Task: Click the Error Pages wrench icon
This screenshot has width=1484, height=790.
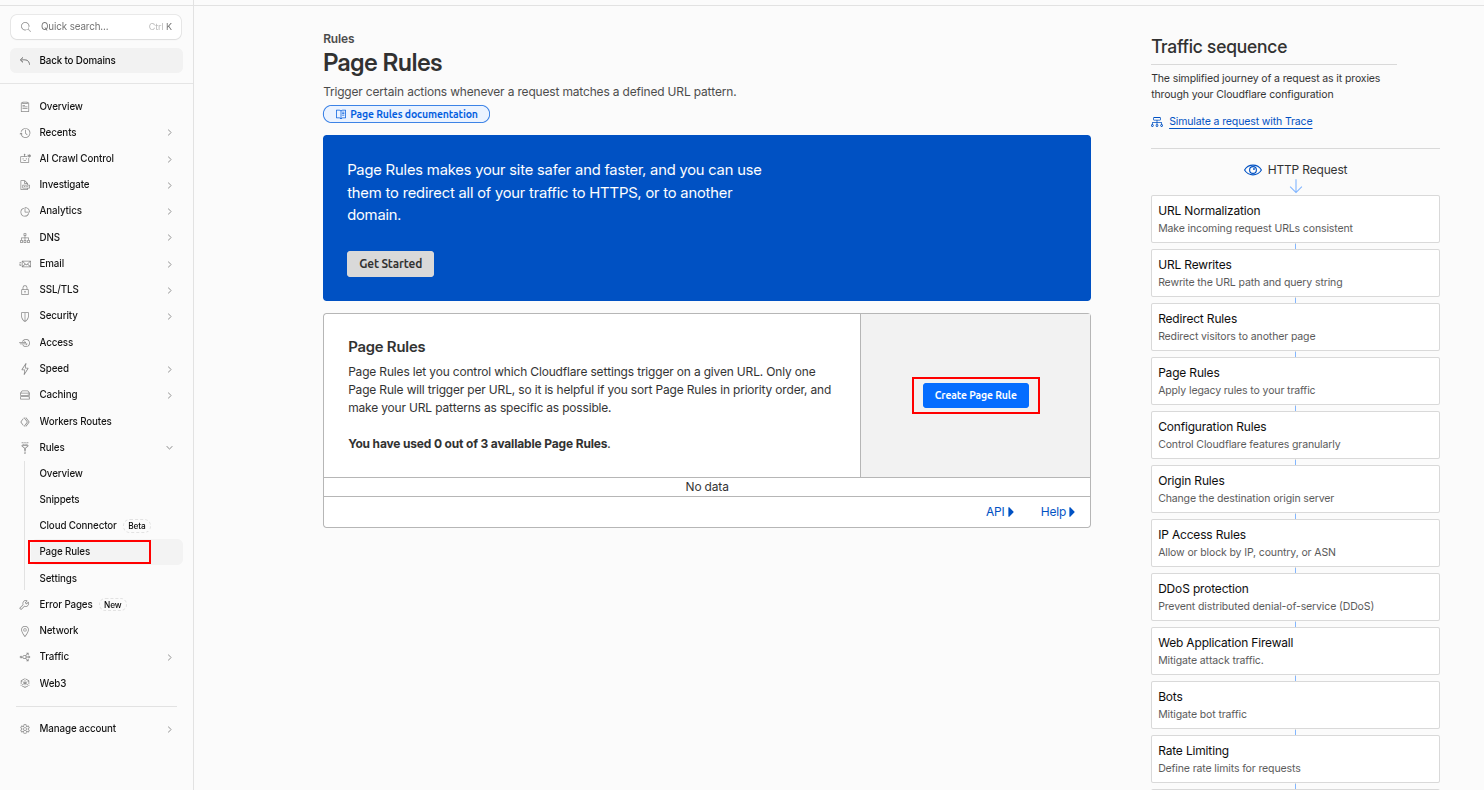Action: (x=25, y=604)
